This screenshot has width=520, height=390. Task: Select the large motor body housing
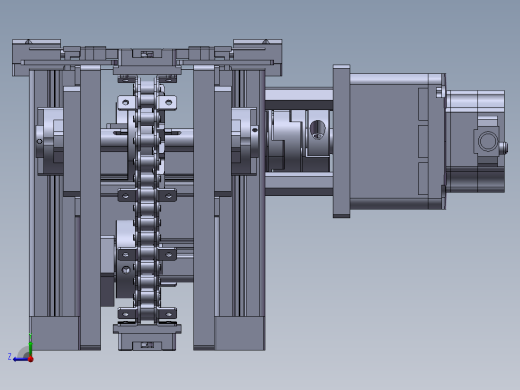(x=397, y=142)
